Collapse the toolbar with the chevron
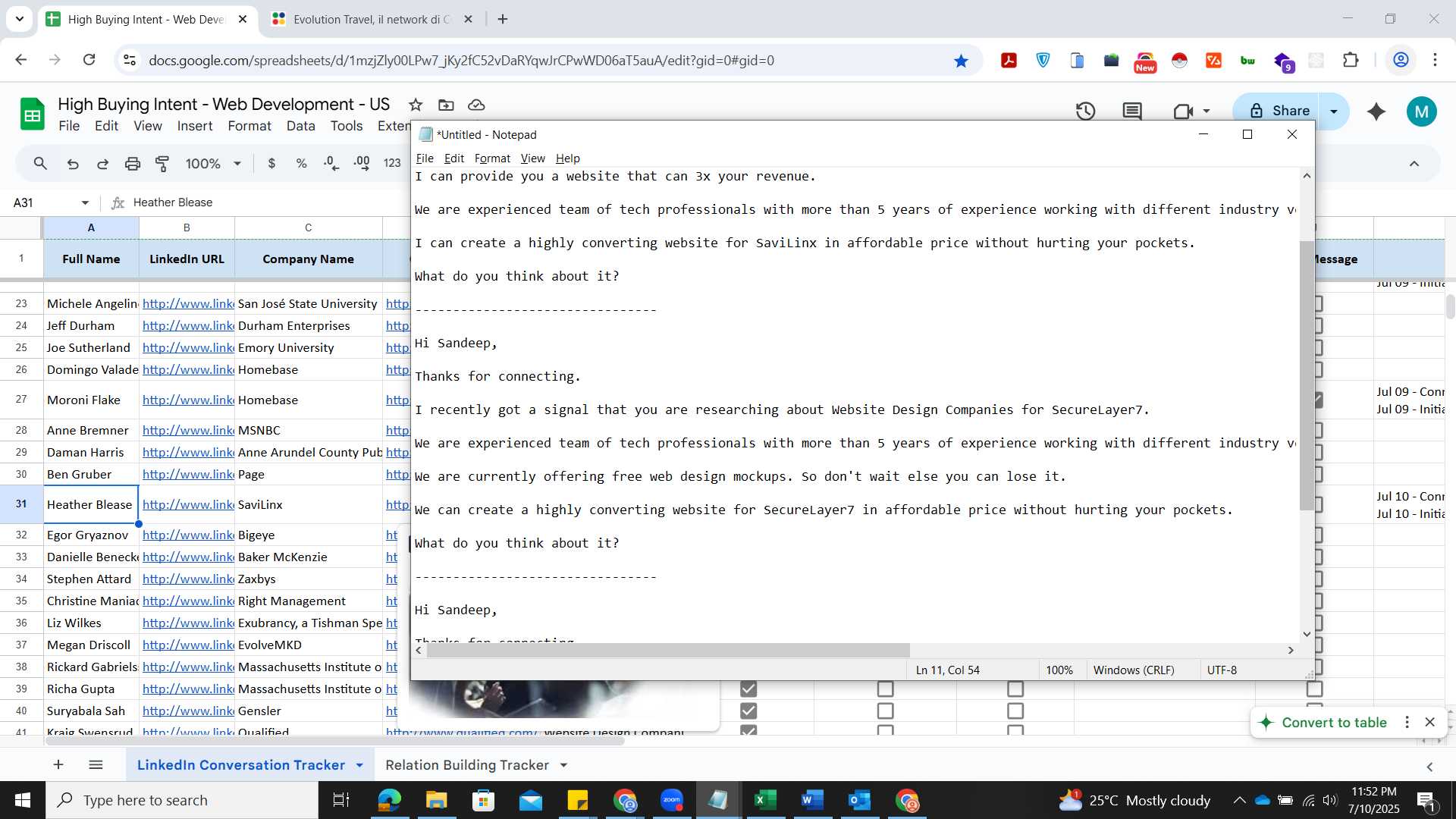This screenshot has width=1456, height=819. pyautogui.click(x=1414, y=163)
